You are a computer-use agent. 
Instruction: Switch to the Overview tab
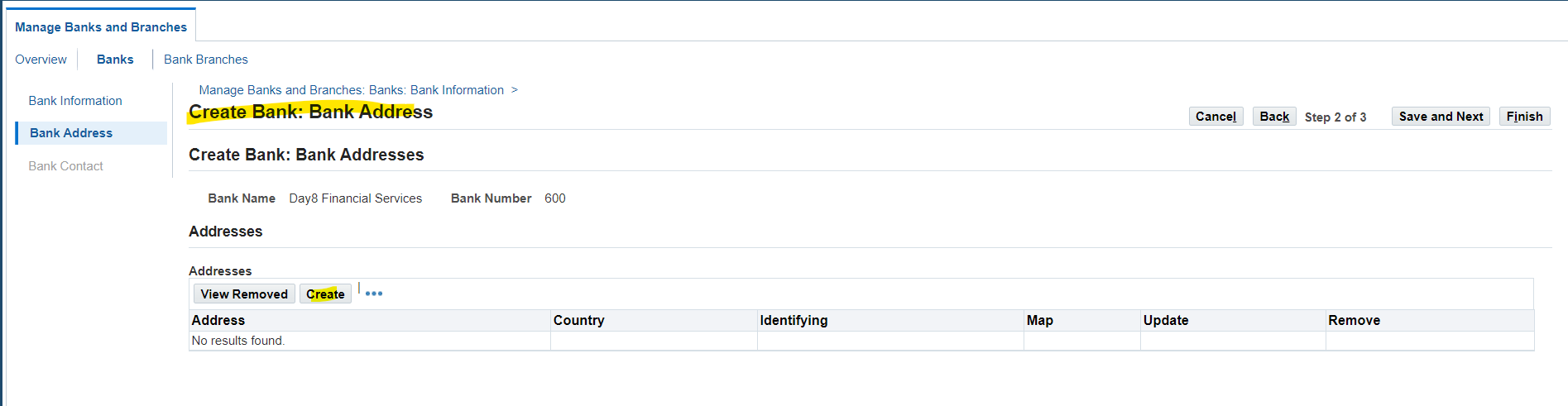click(41, 60)
